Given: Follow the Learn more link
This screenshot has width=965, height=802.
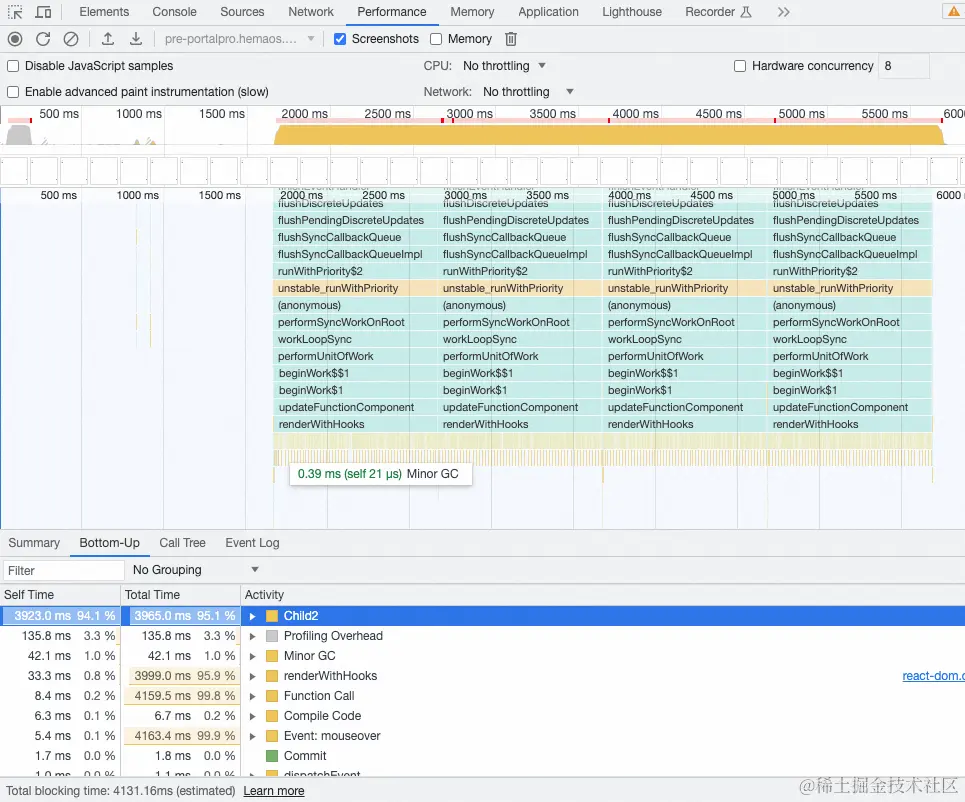Looking at the screenshot, I should [x=274, y=791].
